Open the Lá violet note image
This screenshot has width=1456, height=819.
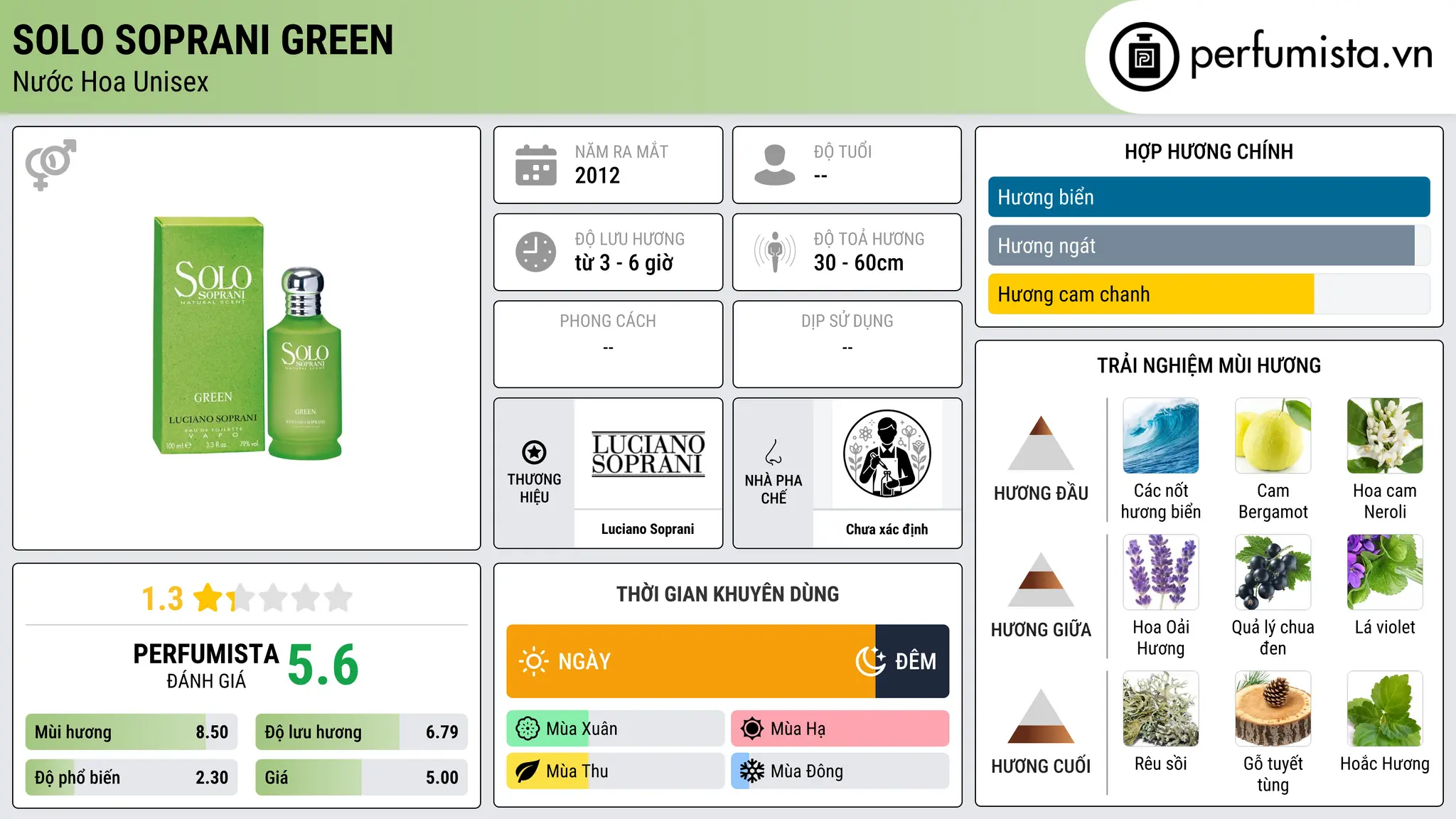coord(1385,572)
